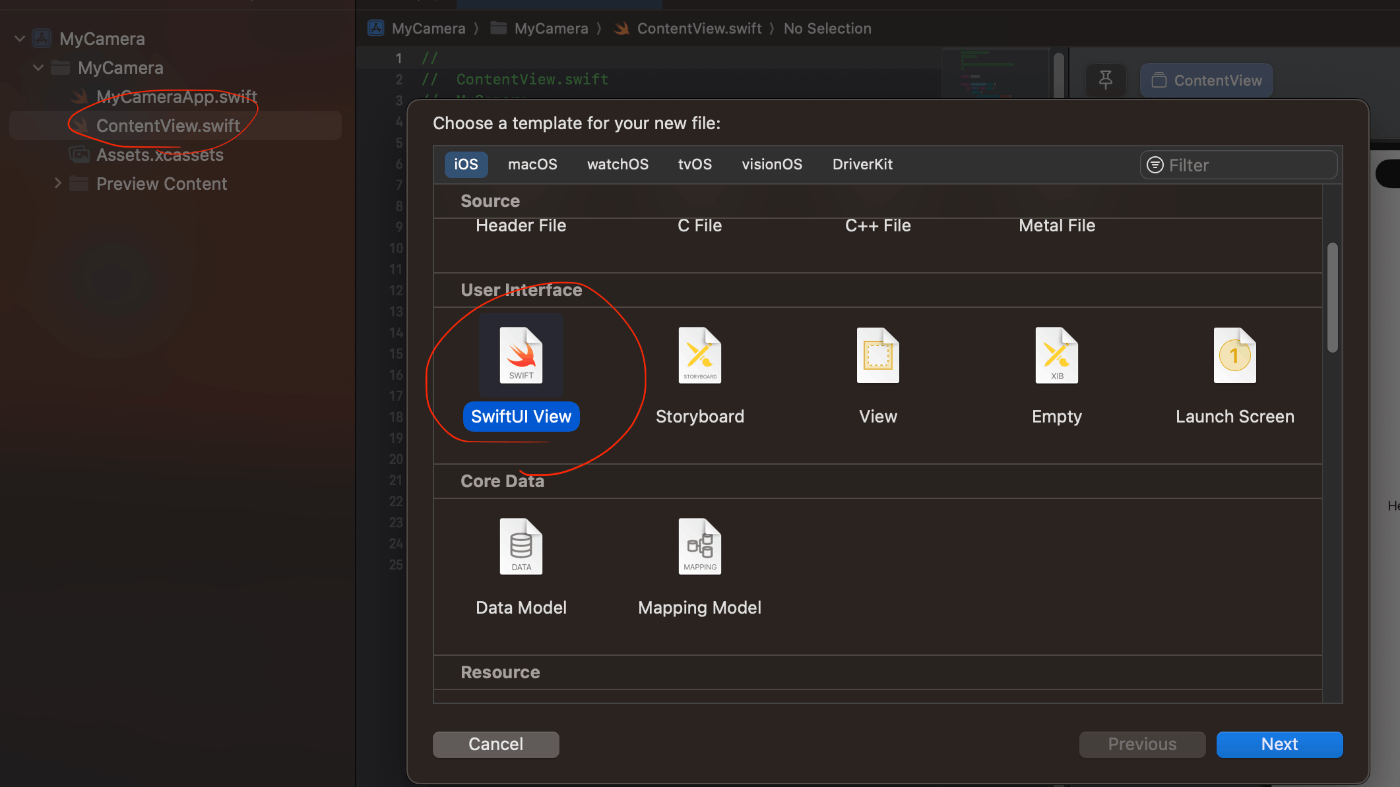
Task: Click the MyCamera project icon in the navigator
Action: (42, 39)
